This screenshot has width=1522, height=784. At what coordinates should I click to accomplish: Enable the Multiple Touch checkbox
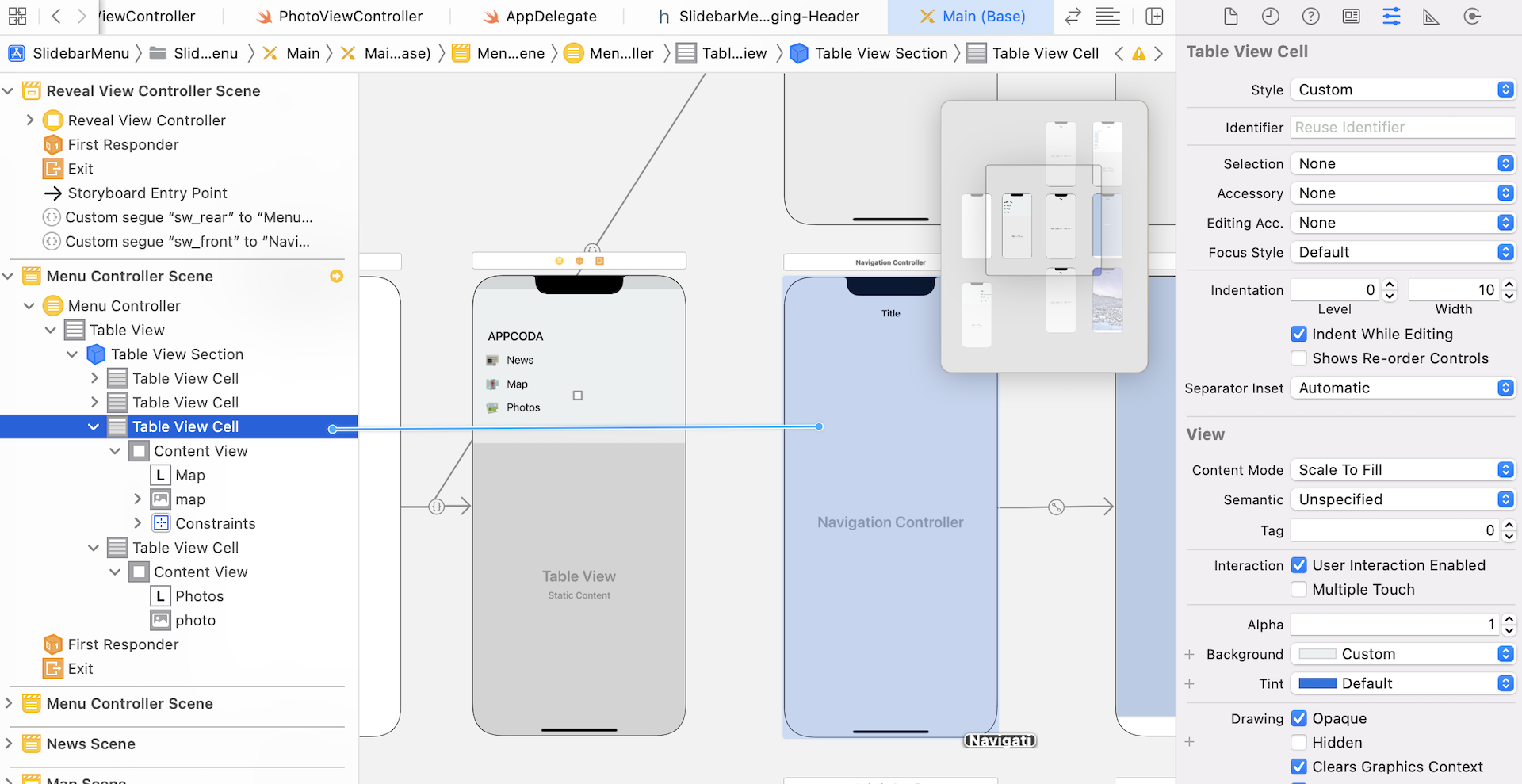pyautogui.click(x=1298, y=590)
